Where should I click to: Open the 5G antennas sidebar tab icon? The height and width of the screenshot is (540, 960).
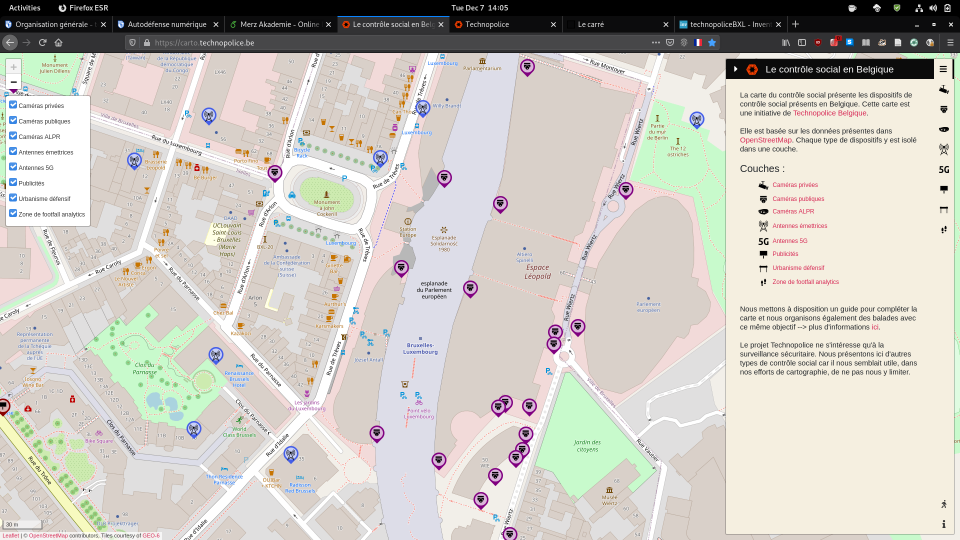pos(943,170)
